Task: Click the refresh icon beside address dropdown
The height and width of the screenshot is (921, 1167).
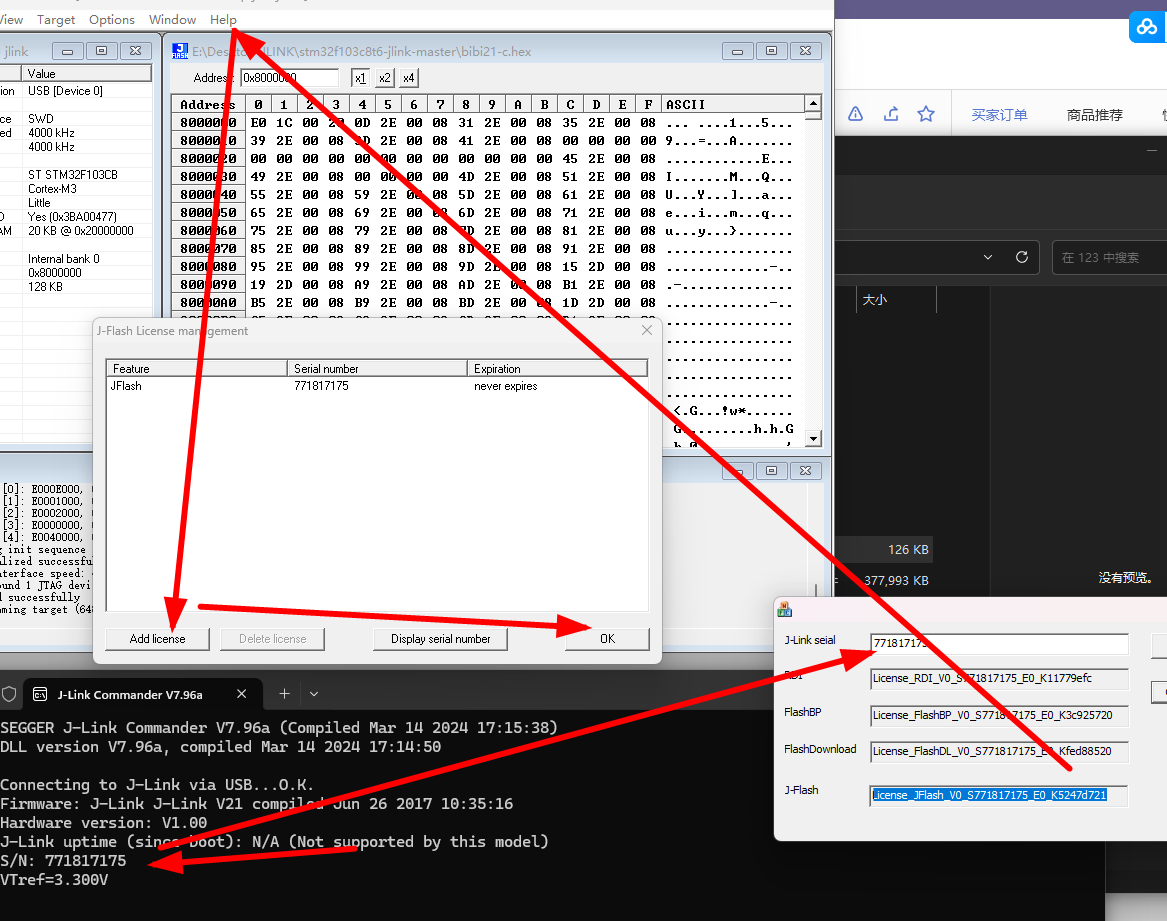Action: [x=1021, y=257]
